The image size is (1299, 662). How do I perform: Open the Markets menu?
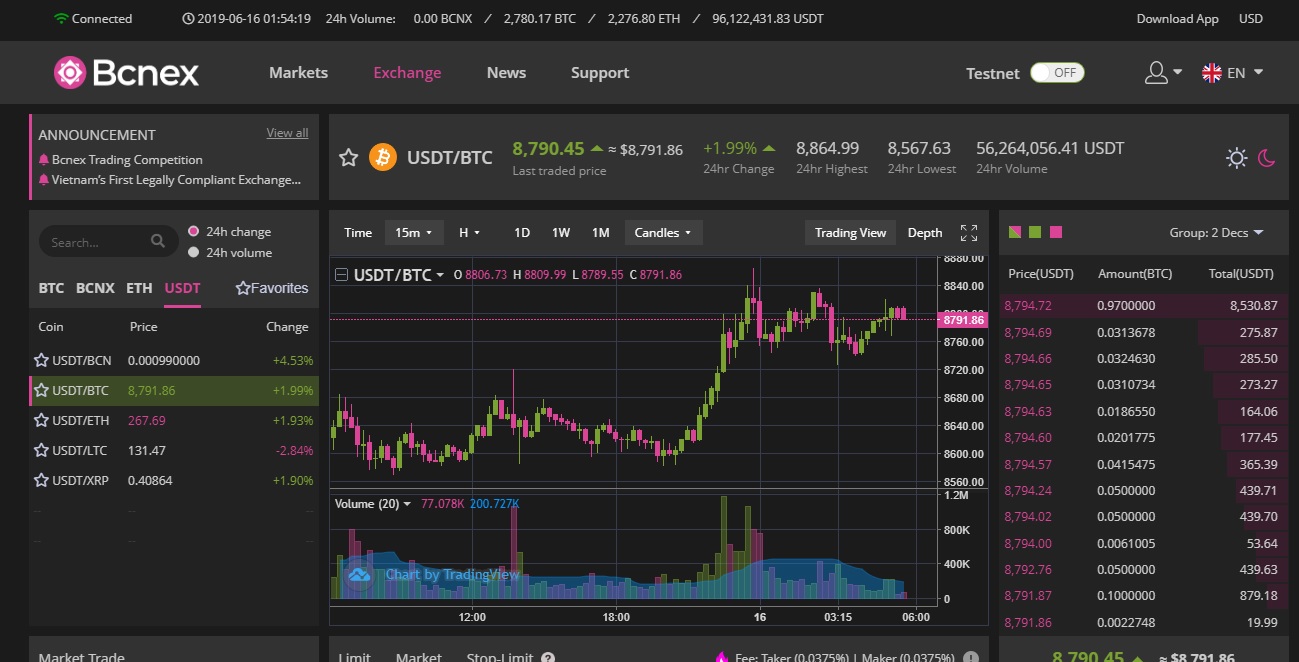click(298, 72)
